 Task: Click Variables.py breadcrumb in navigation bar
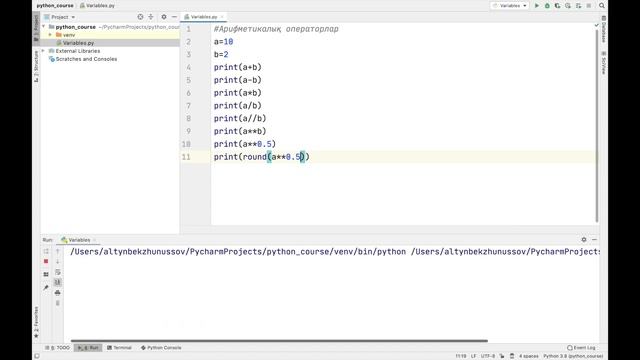tap(98, 6)
